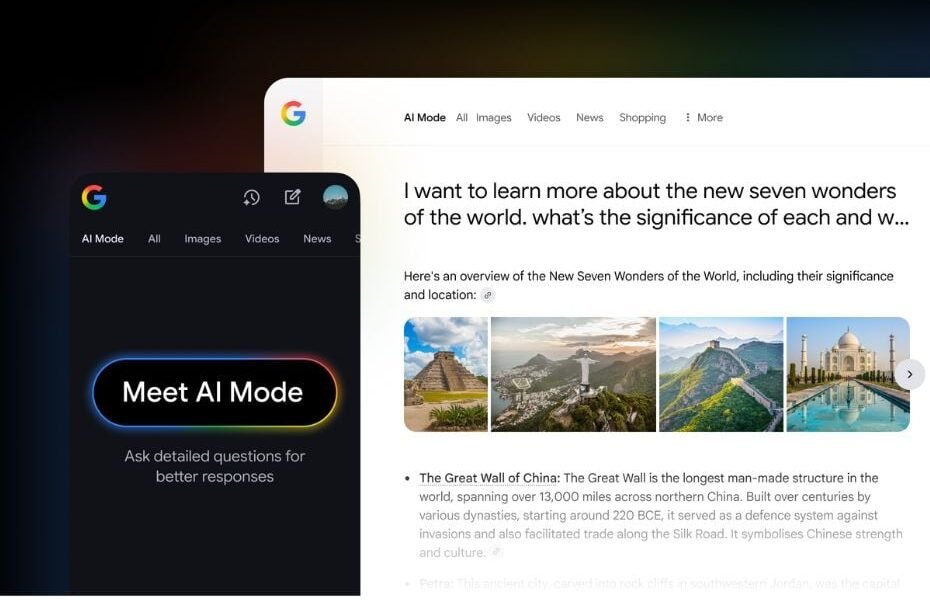Open the News tab in the light panel
This screenshot has height=600, width=930.
pyautogui.click(x=590, y=117)
